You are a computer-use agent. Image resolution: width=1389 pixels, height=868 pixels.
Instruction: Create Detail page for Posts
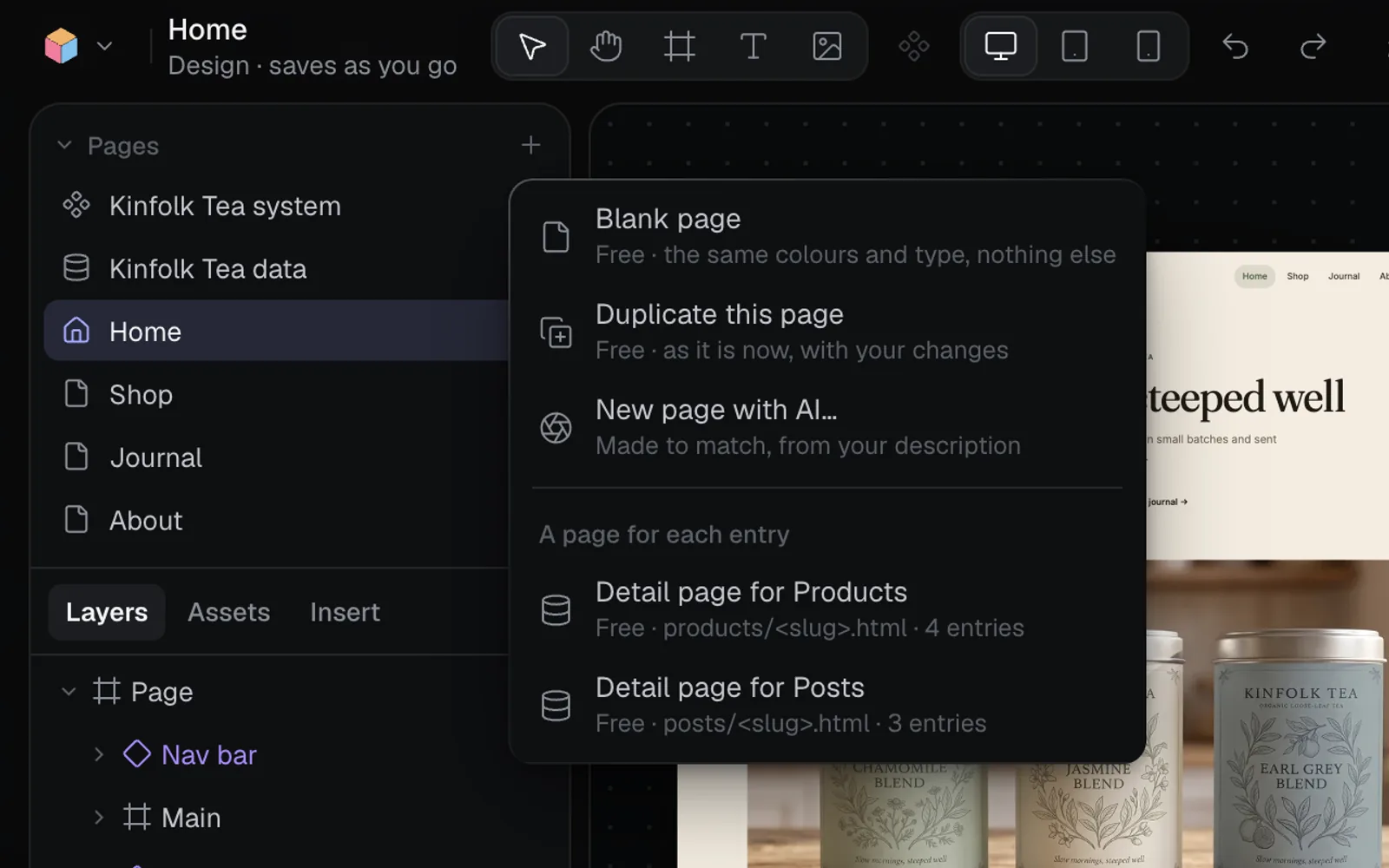(x=826, y=705)
